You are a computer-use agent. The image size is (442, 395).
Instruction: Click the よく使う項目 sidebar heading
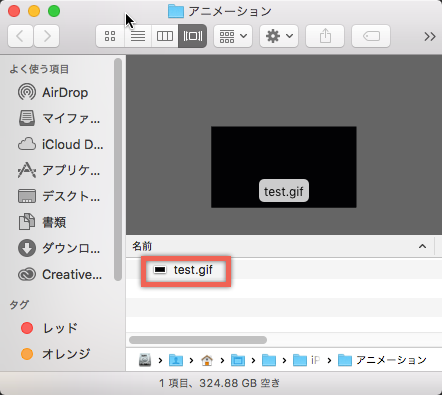39,69
